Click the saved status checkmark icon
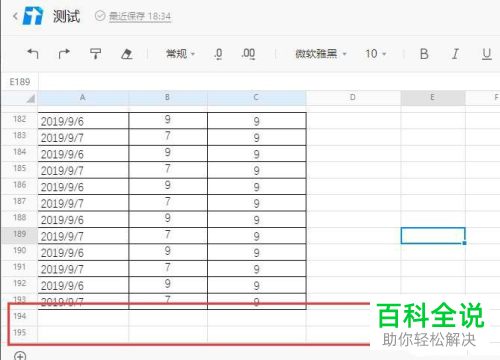Image resolution: width=500 pixels, height=360 pixels. 100,16
